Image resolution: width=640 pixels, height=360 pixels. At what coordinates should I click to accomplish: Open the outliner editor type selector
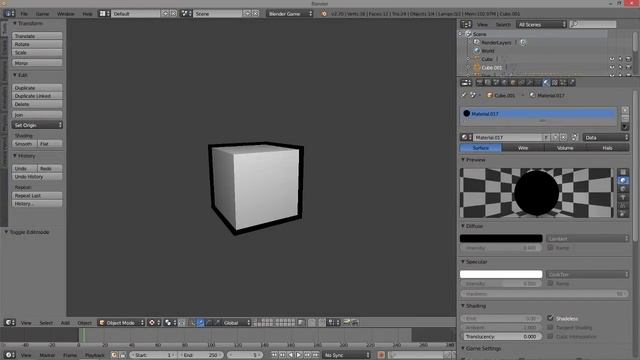[466, 24]
